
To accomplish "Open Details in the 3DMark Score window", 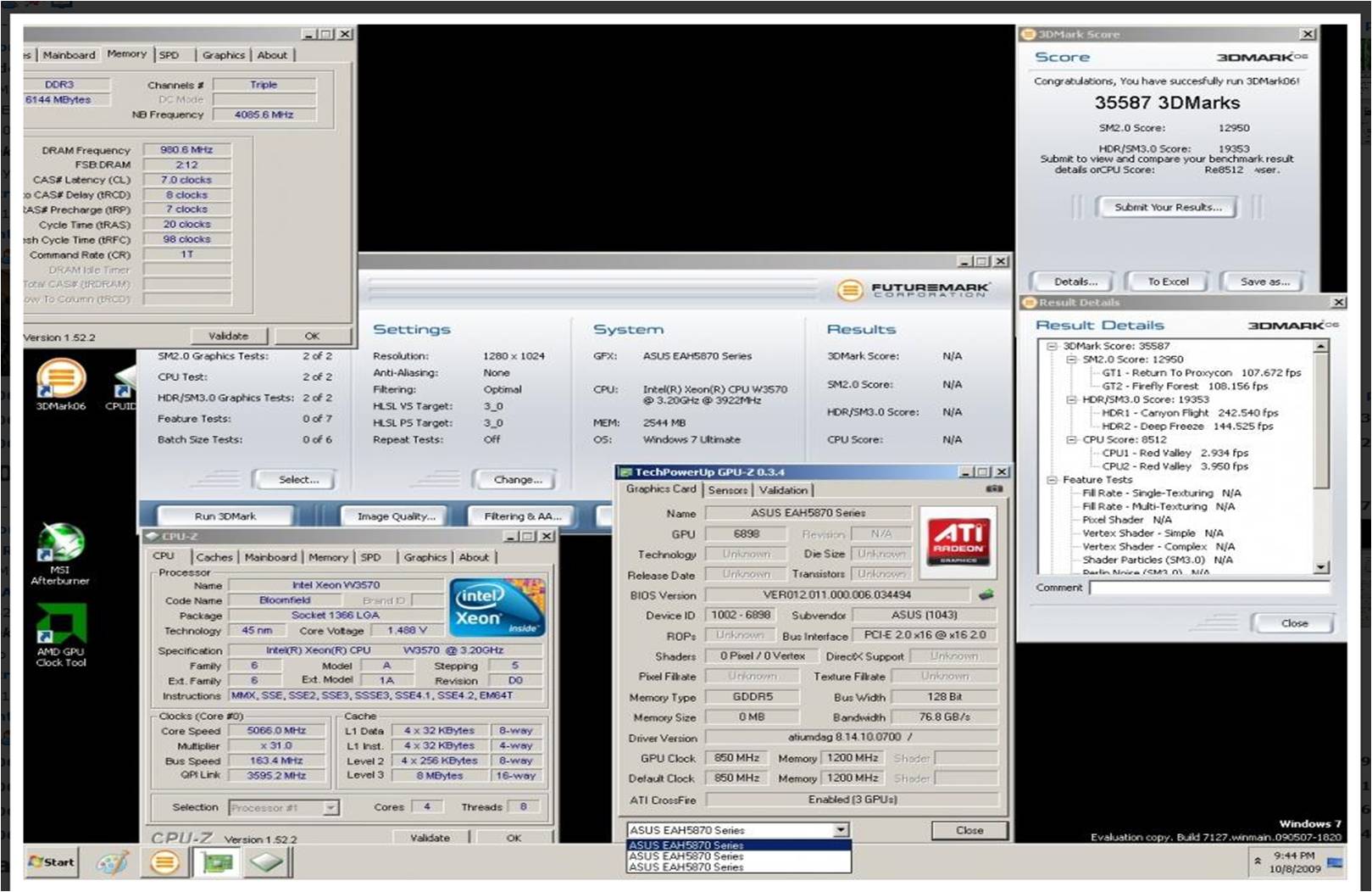I will (1075, 282).
